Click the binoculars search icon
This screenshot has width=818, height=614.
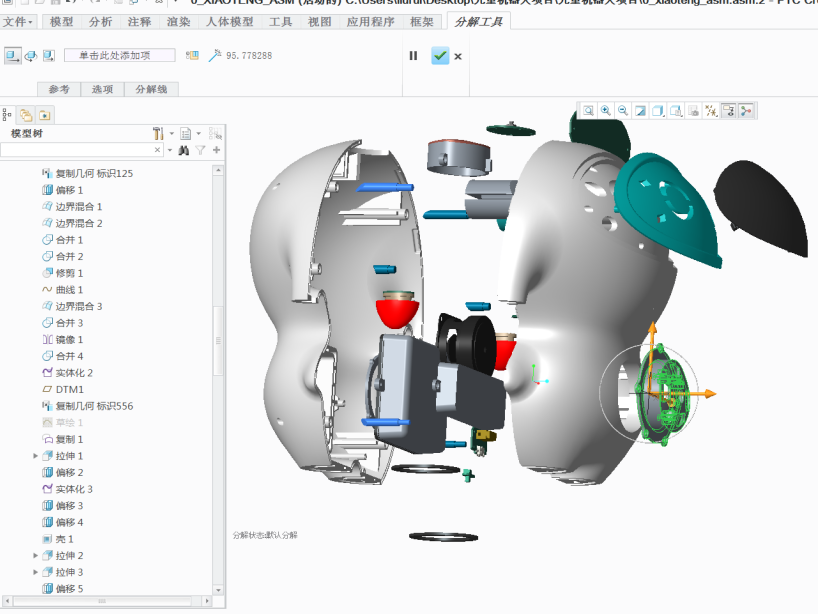coord(184,150)
